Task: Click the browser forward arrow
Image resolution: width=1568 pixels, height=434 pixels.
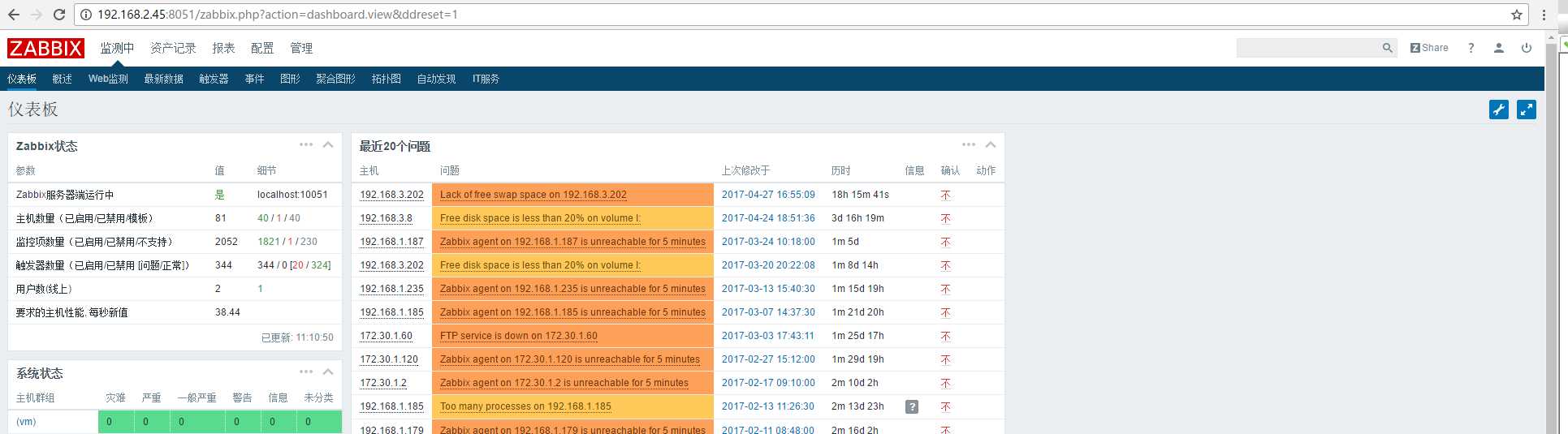Action: click(37, 15)
